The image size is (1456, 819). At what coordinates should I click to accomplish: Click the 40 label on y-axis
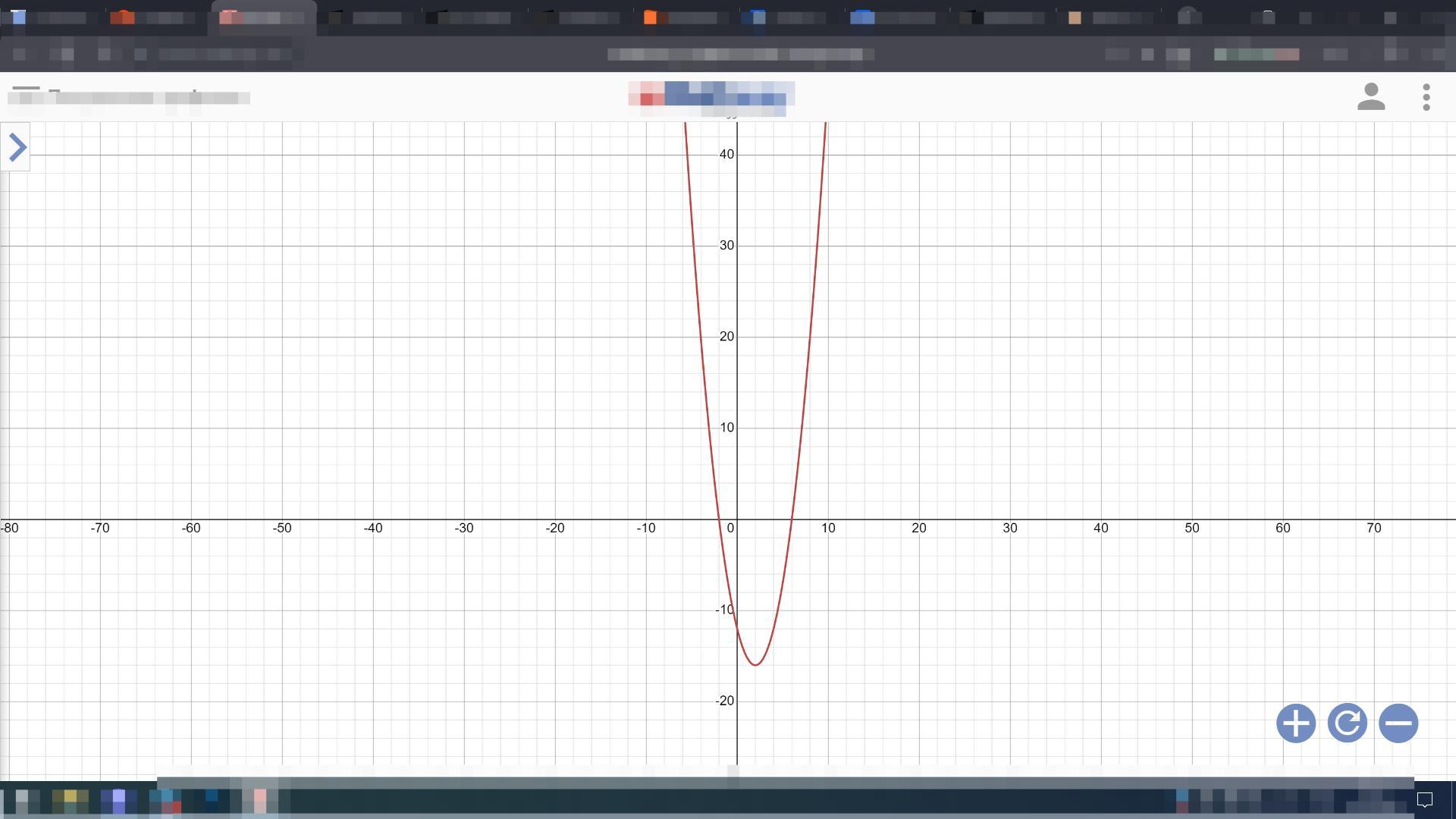coord(726,155)
